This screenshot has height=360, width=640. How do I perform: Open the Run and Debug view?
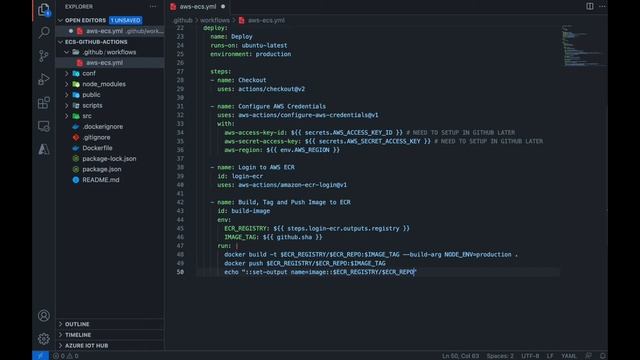click(x=44, y=79)
